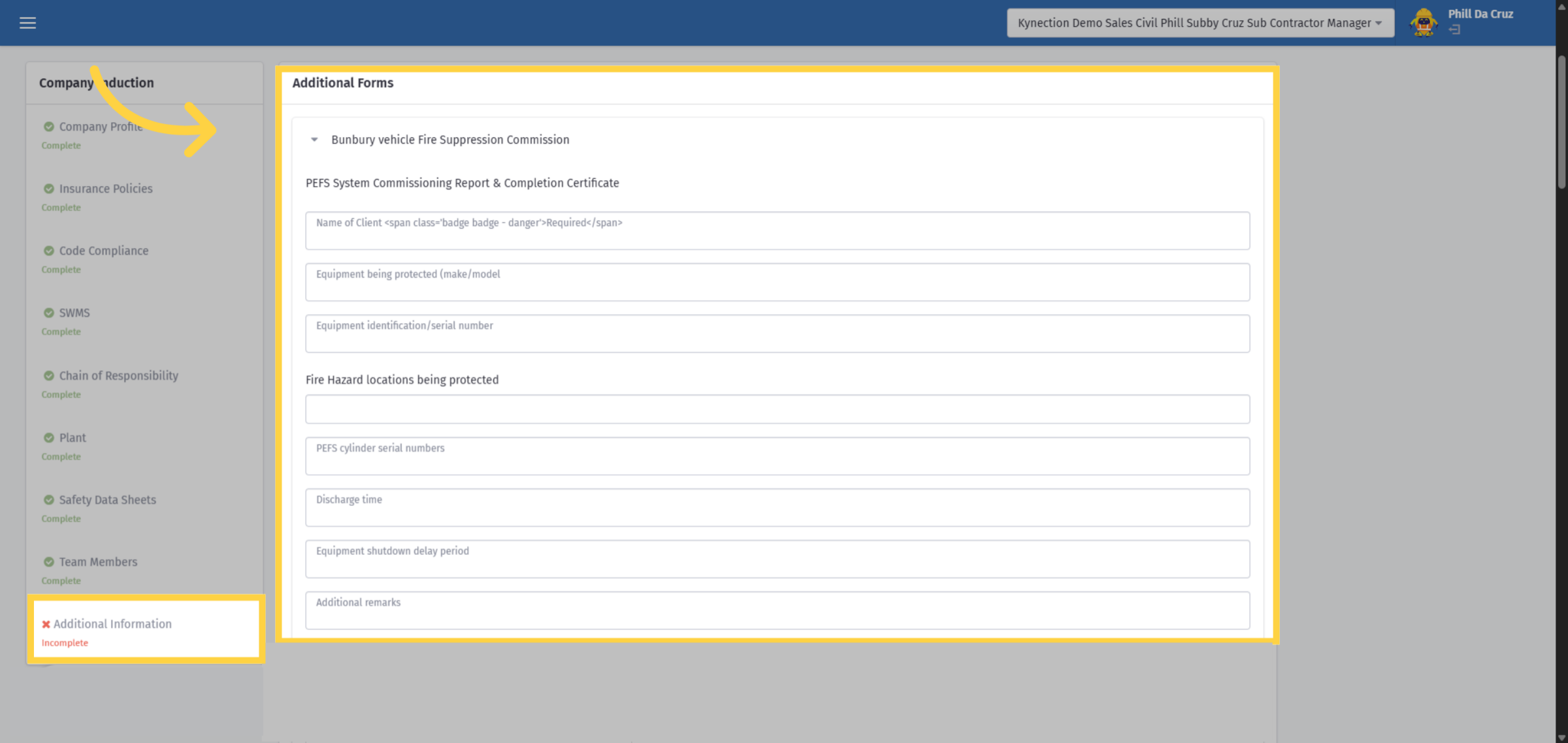Click the green check beside Insurance Policies

pos(49,189)
